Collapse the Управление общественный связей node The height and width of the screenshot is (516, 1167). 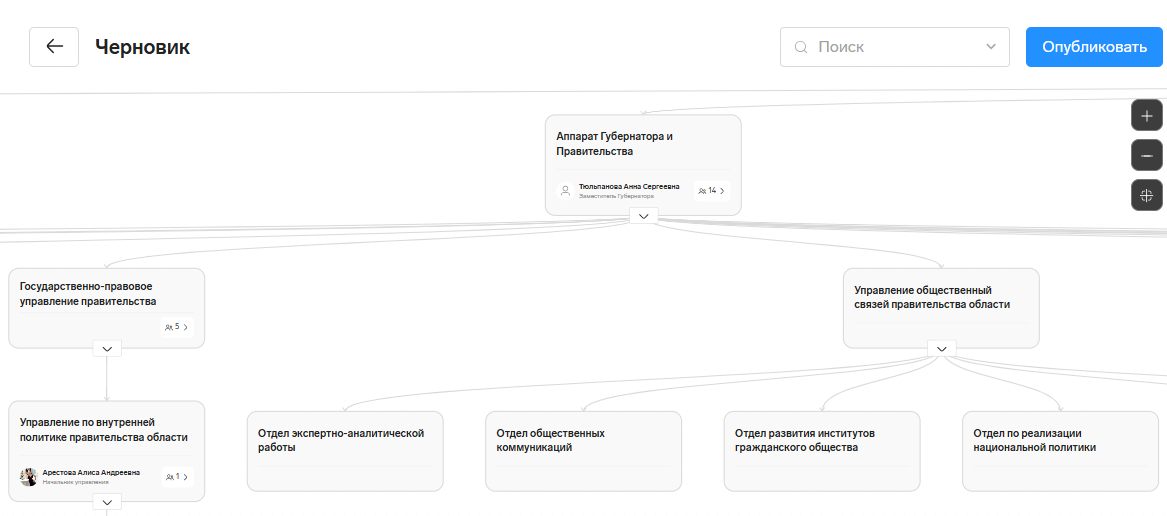click(941, 348)
